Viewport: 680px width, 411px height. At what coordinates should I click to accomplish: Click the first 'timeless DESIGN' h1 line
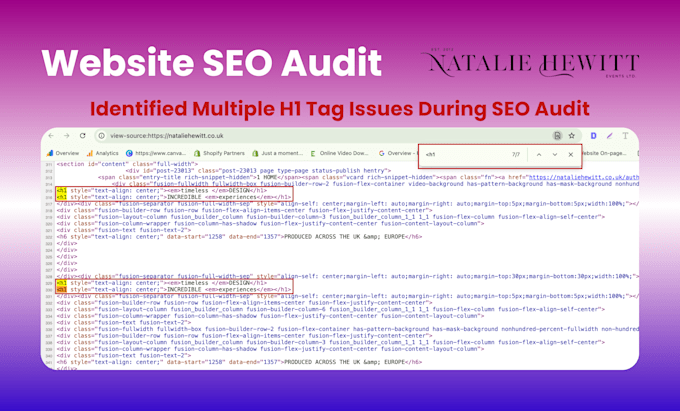161,190
